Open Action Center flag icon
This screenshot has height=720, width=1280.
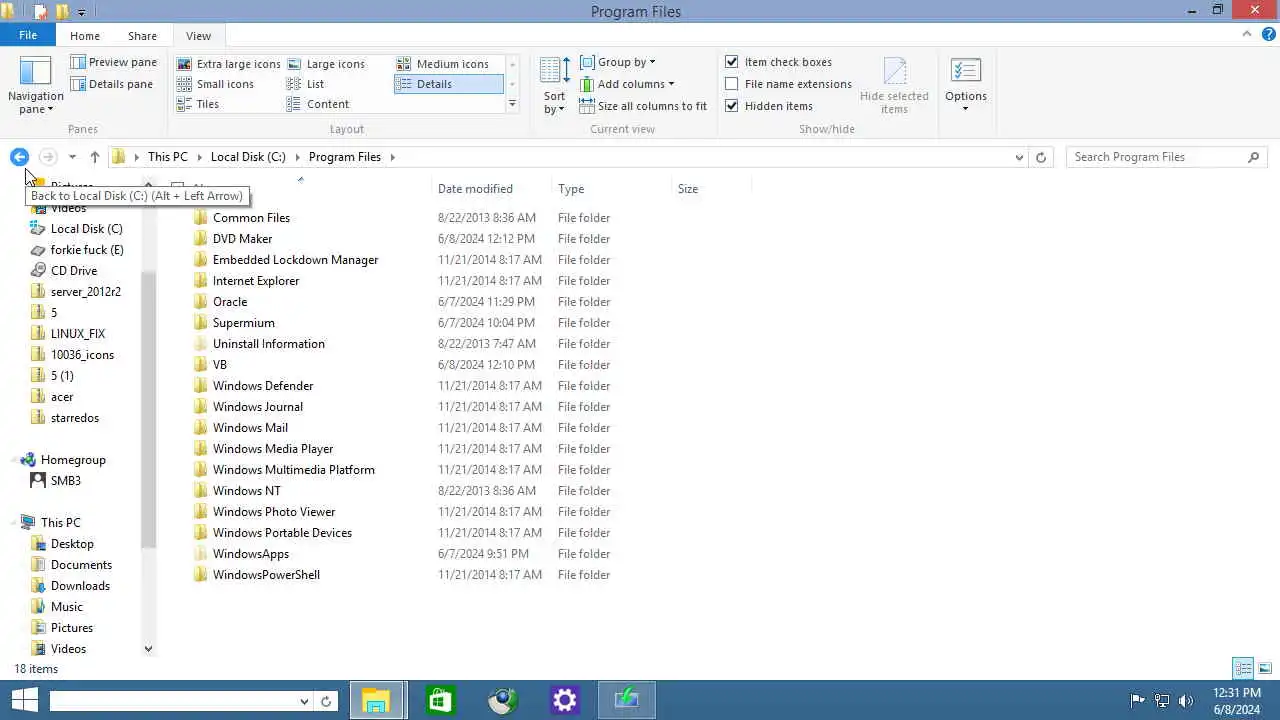[1137, 701]
